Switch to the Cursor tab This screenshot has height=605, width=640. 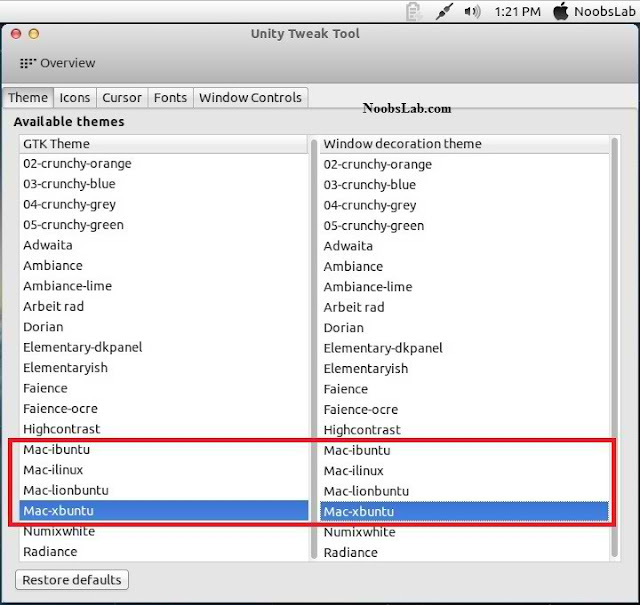tap(122, 98)
